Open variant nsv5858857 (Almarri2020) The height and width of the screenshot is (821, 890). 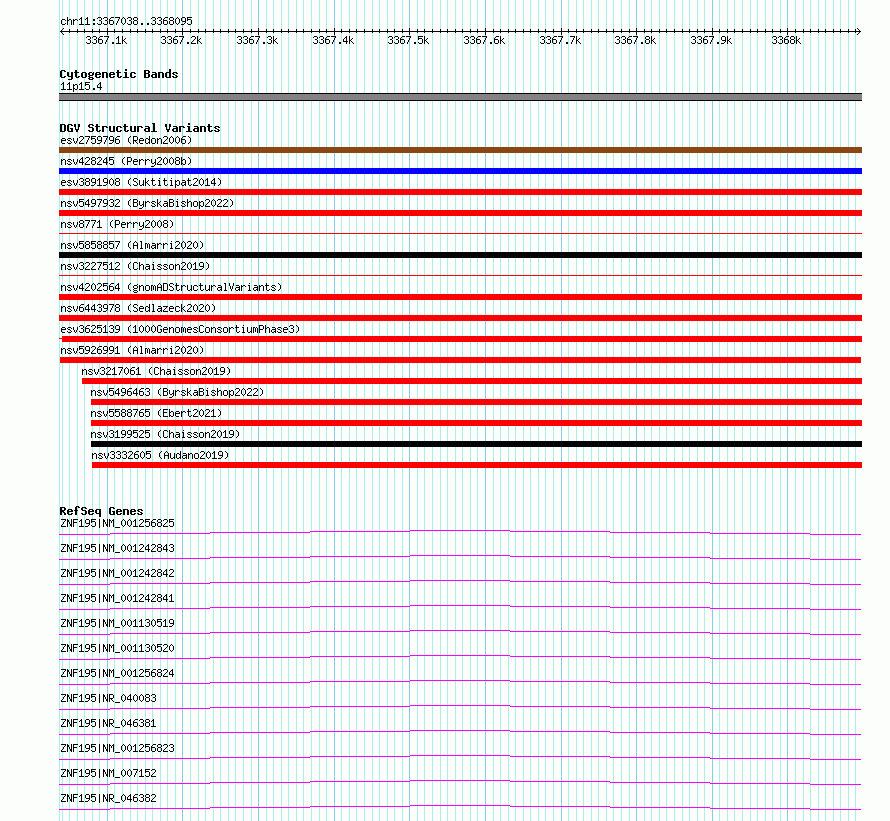pos(132,245)
